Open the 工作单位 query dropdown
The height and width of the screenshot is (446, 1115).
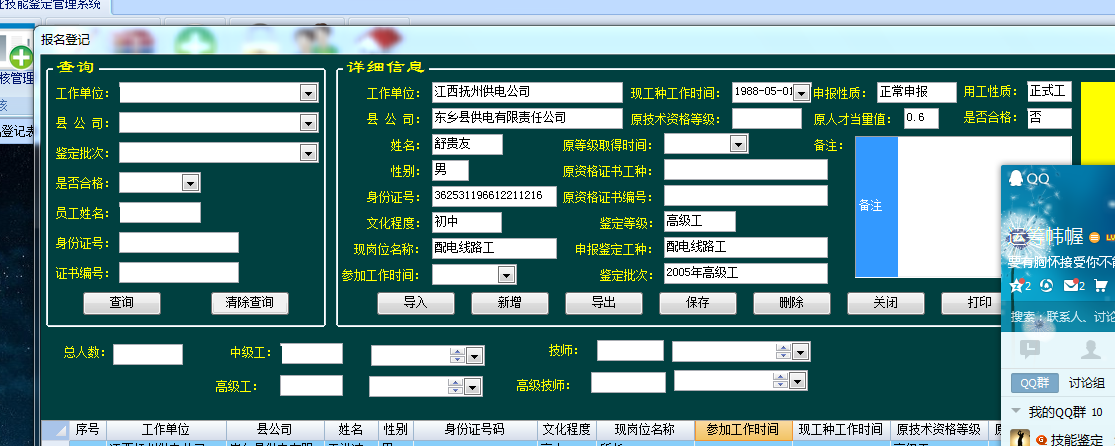click(x=309, y=93)
